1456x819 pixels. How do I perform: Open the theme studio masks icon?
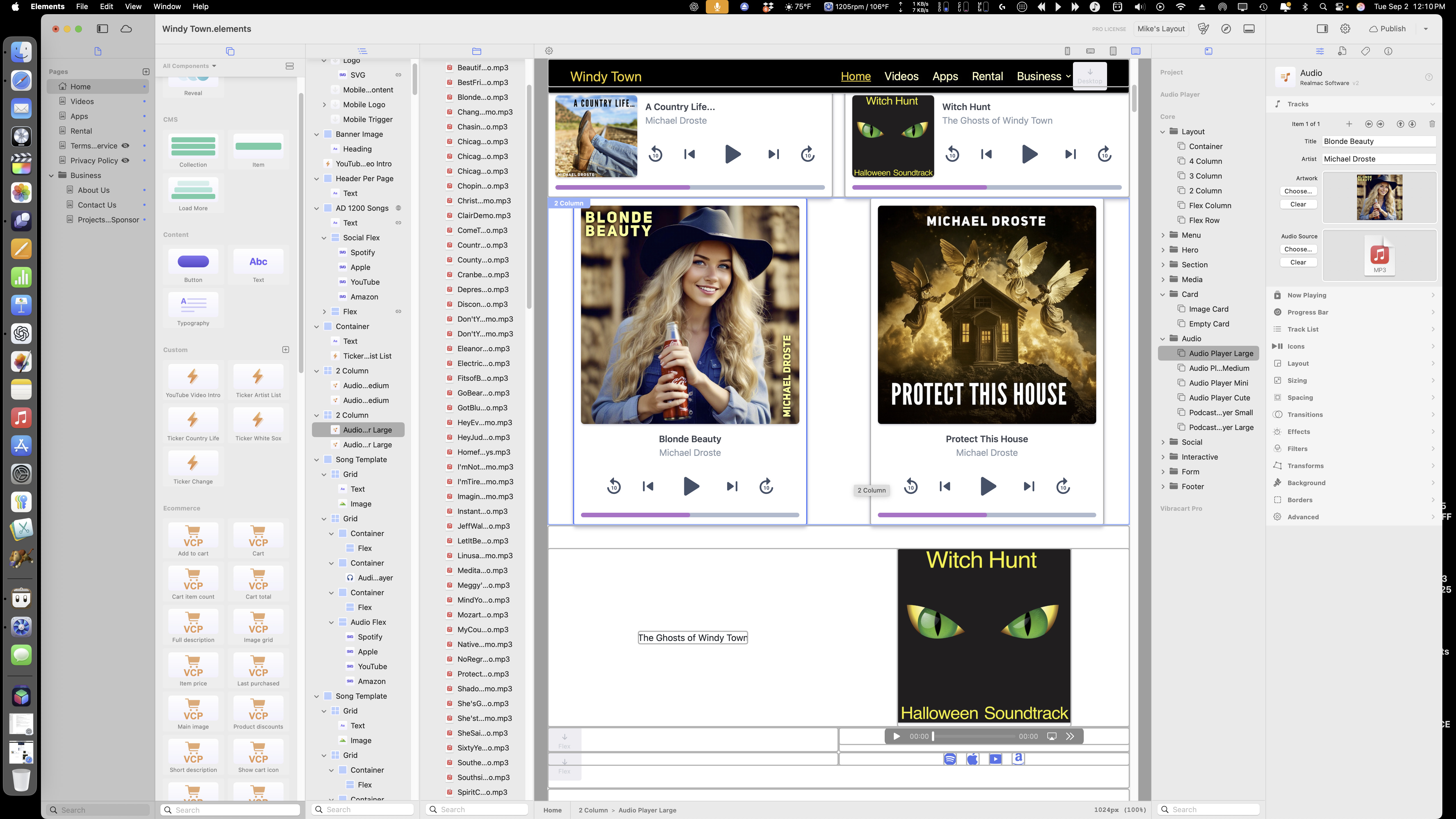[x=1203, y=29]
